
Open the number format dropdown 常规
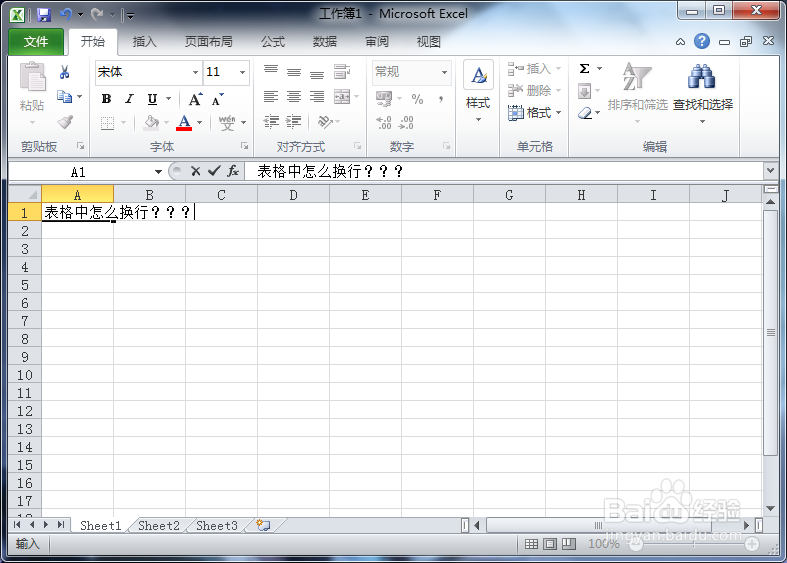click(x=444, y=72)
